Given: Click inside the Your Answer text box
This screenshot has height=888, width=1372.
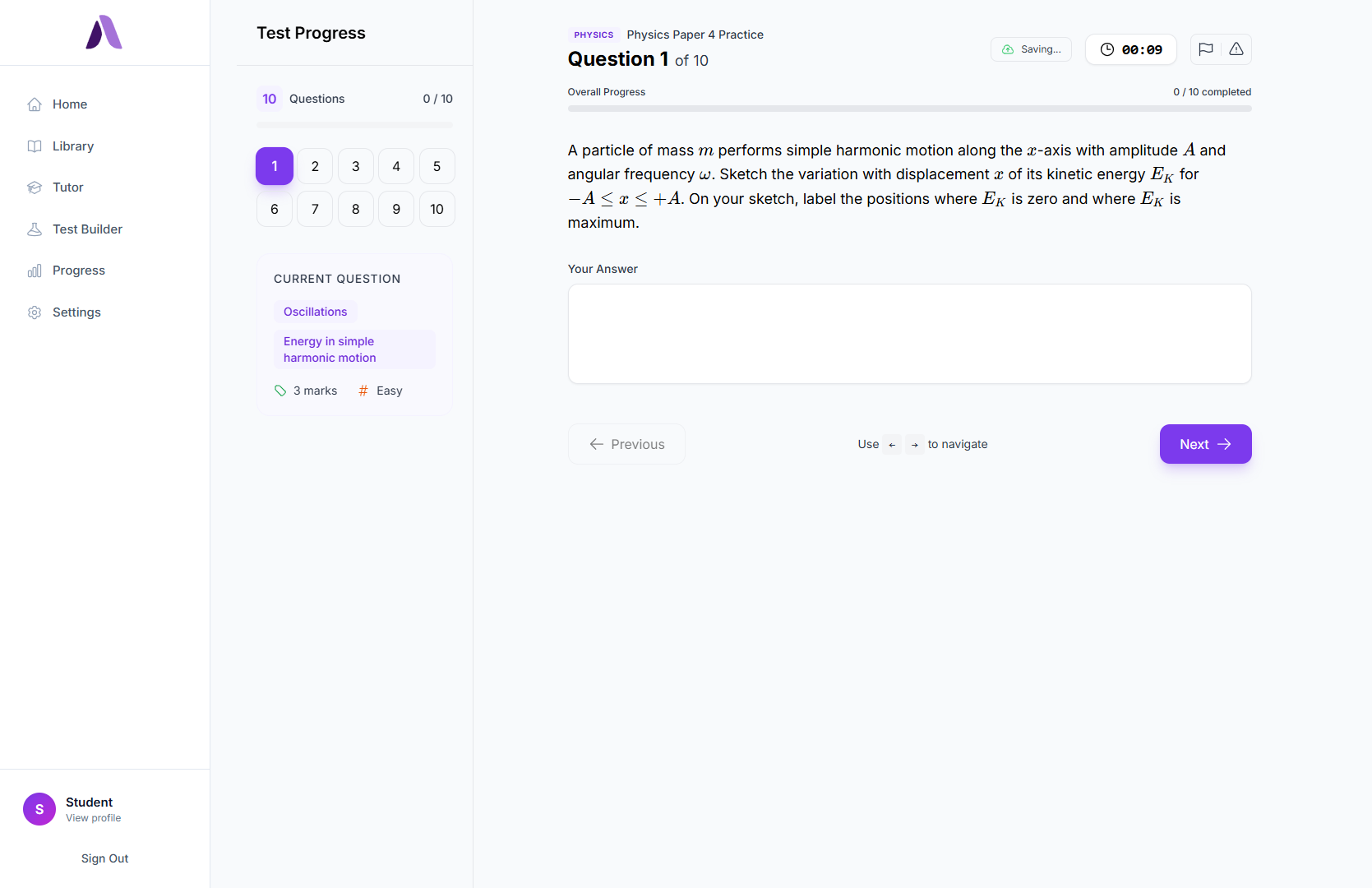Looking at the screenshot, I should [x=909, y=334].
